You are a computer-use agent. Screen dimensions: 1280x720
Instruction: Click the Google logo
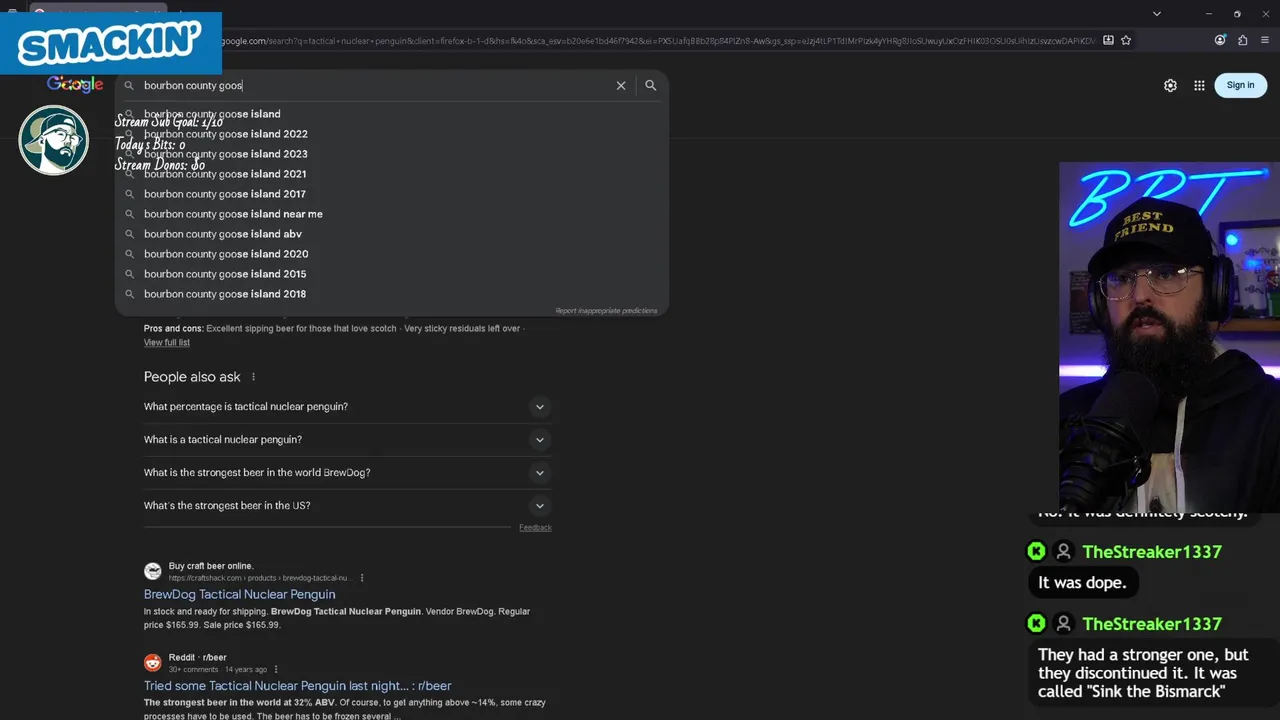point(75,85)
